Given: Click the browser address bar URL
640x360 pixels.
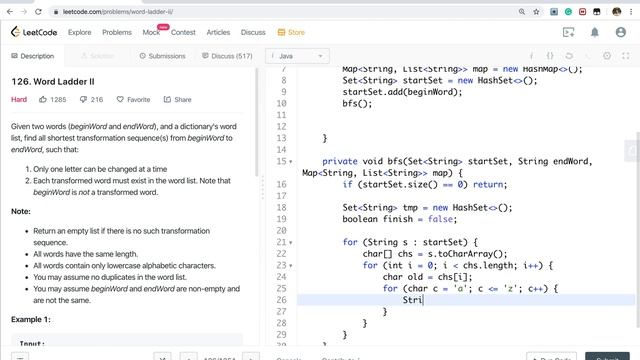Looking at the screenshot, I should click(118, 12).
